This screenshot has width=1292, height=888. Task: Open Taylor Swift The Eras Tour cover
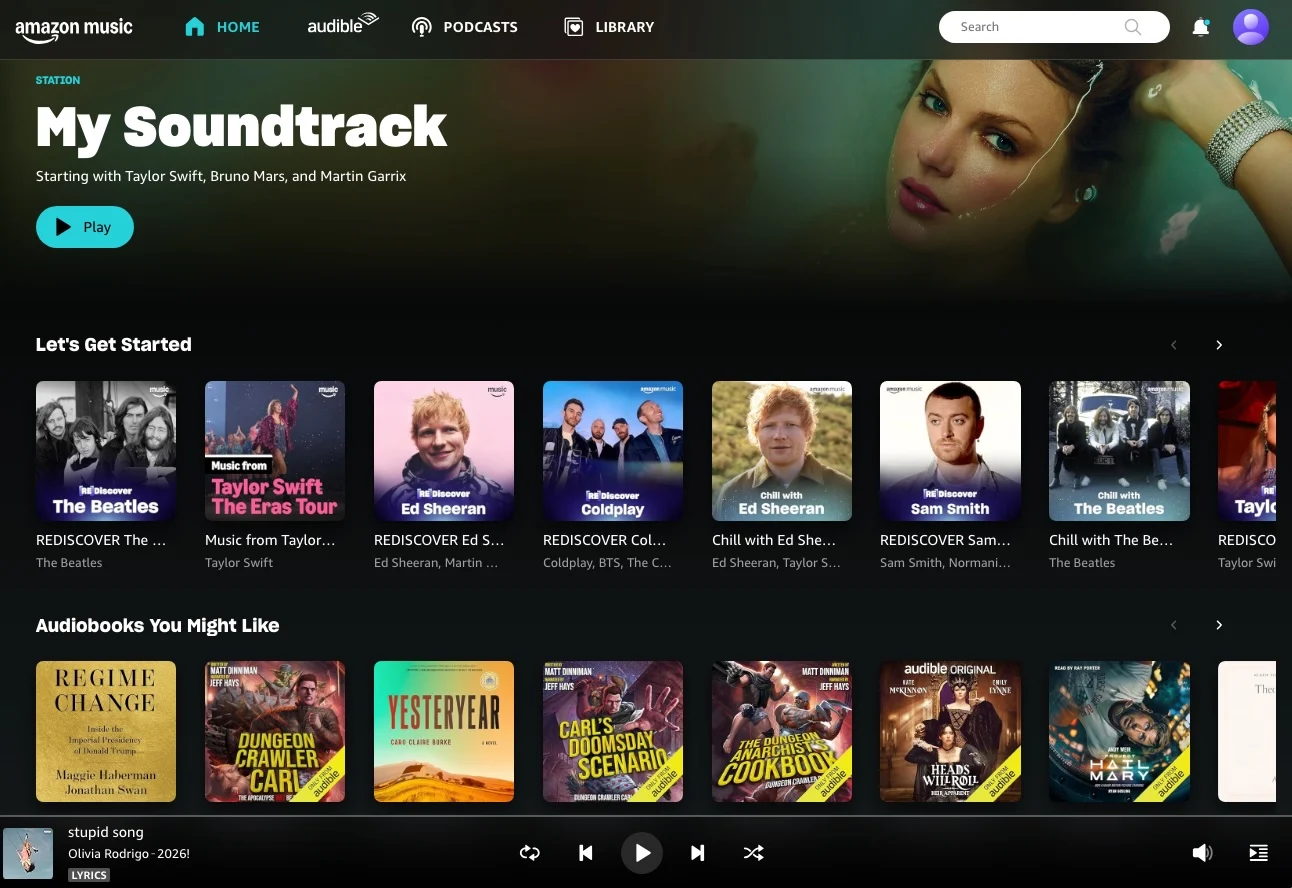pyautogui.click(x=275, y=451)
